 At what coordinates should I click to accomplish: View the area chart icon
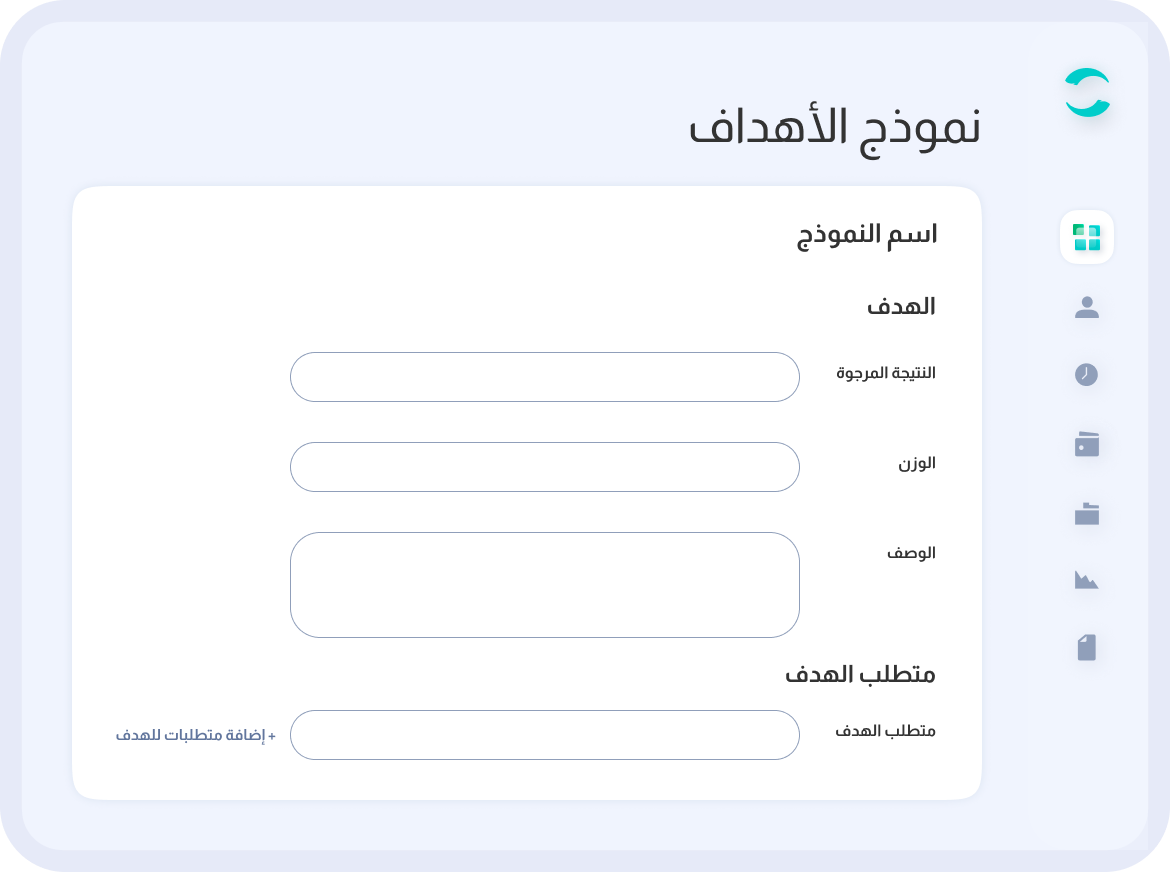click(1087, 580)
